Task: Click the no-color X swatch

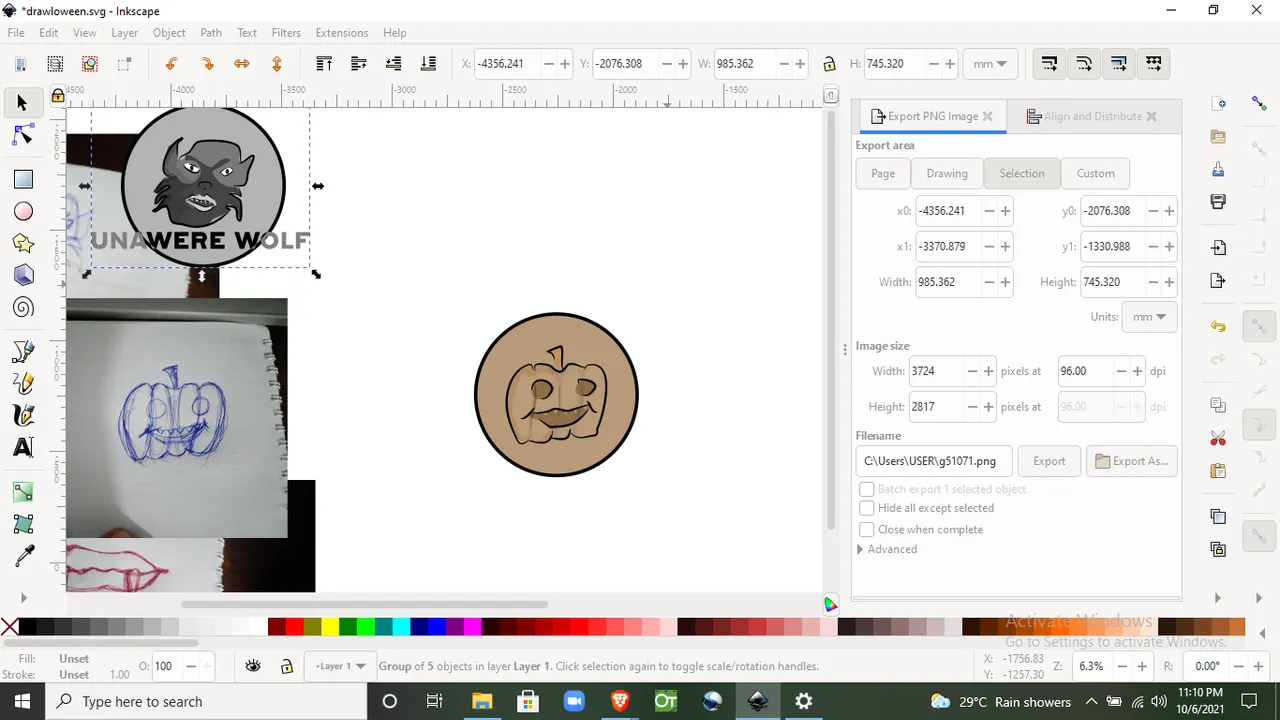Action: tap(9, 627)
